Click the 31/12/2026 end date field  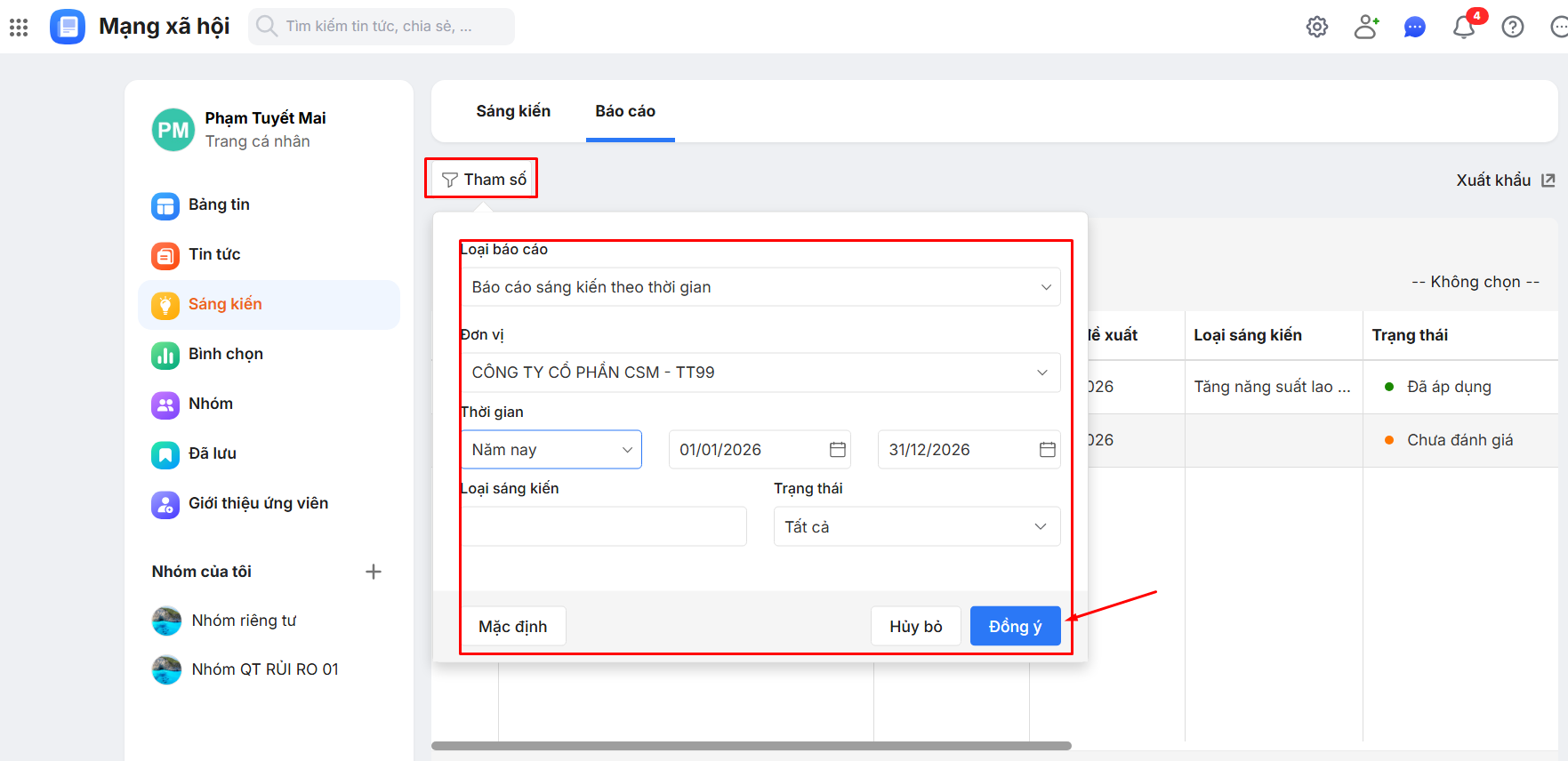click(969, 450)
